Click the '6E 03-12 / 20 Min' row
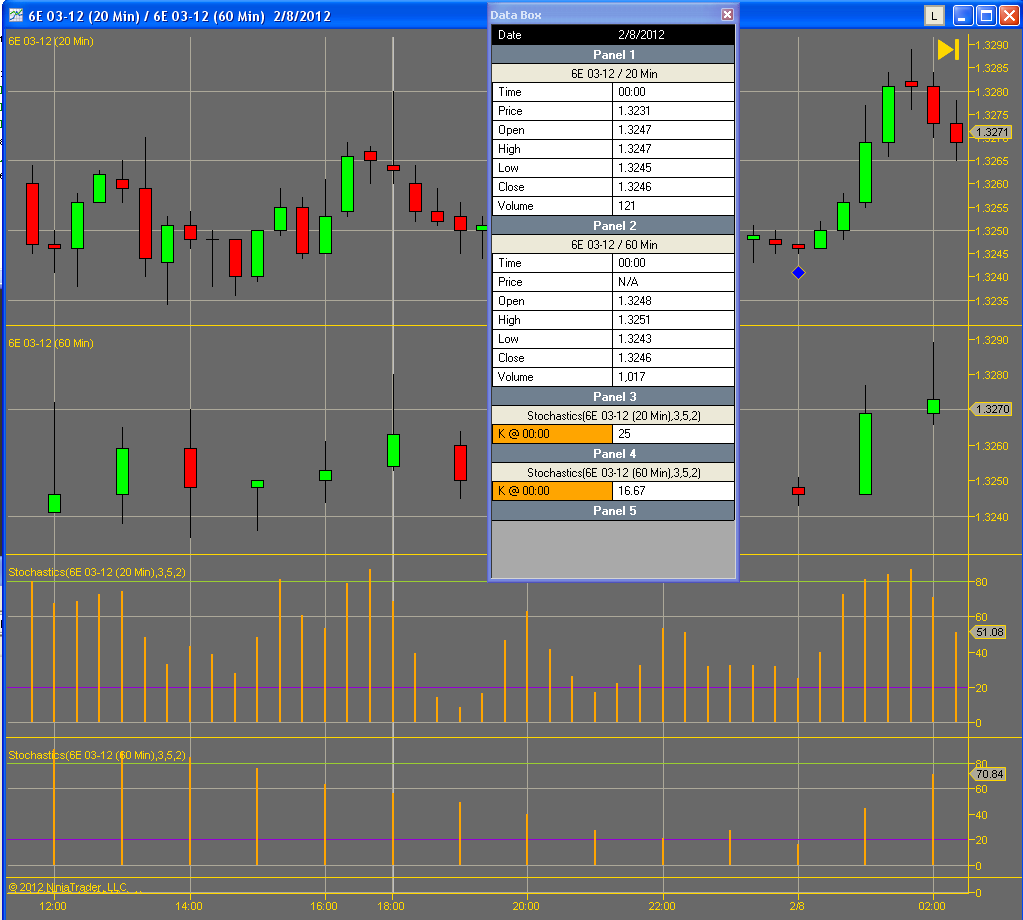This screenshot has width=1023, height=920. coord(613,74)
